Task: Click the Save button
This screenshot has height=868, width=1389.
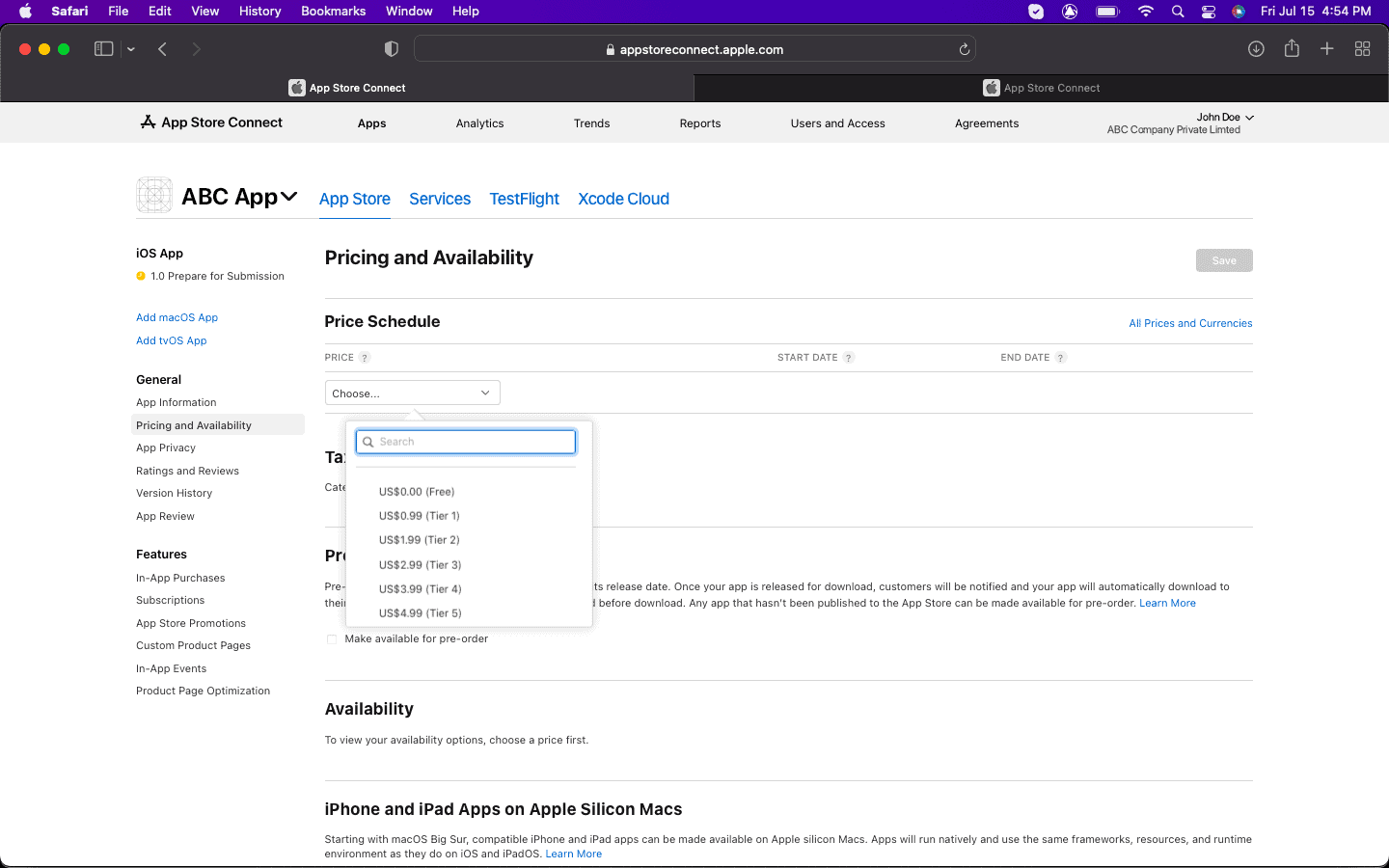Action: (1224, 260)
